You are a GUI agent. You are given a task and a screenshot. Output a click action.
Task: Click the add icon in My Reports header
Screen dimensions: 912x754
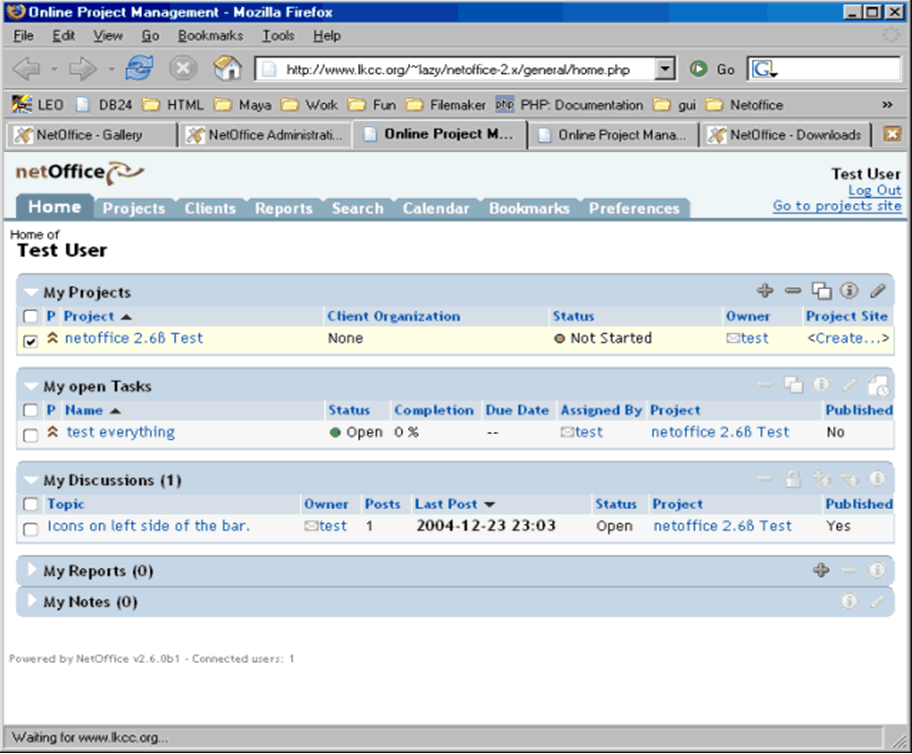[821, 570]
